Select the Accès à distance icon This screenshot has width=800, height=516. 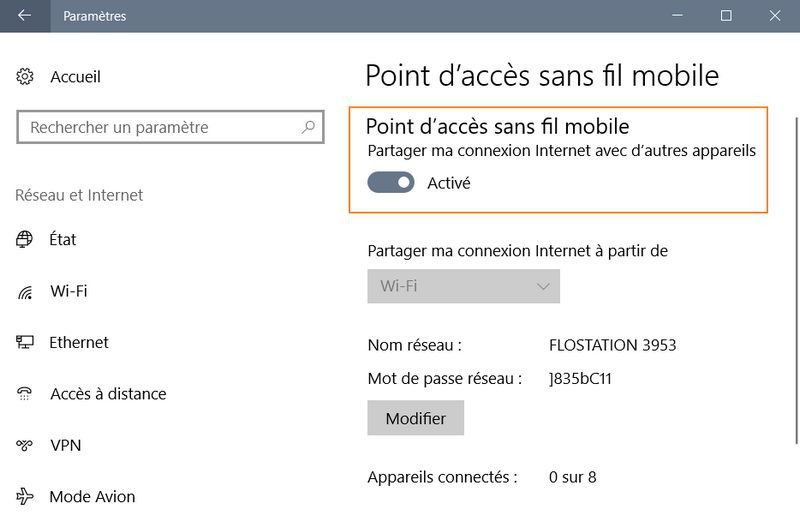coord(25,394)
